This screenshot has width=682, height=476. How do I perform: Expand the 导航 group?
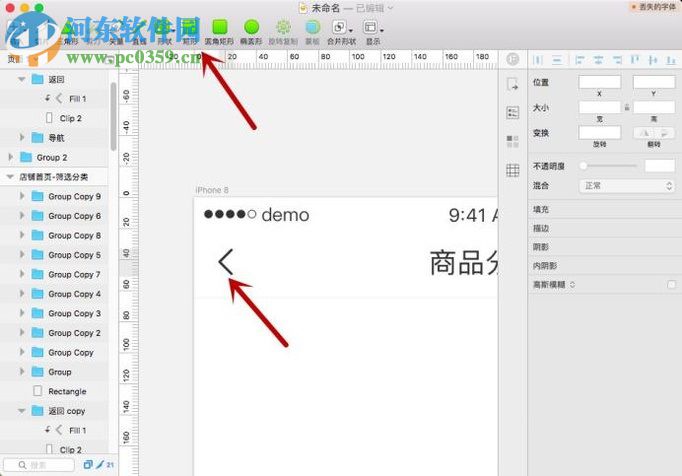pos(22,137)
